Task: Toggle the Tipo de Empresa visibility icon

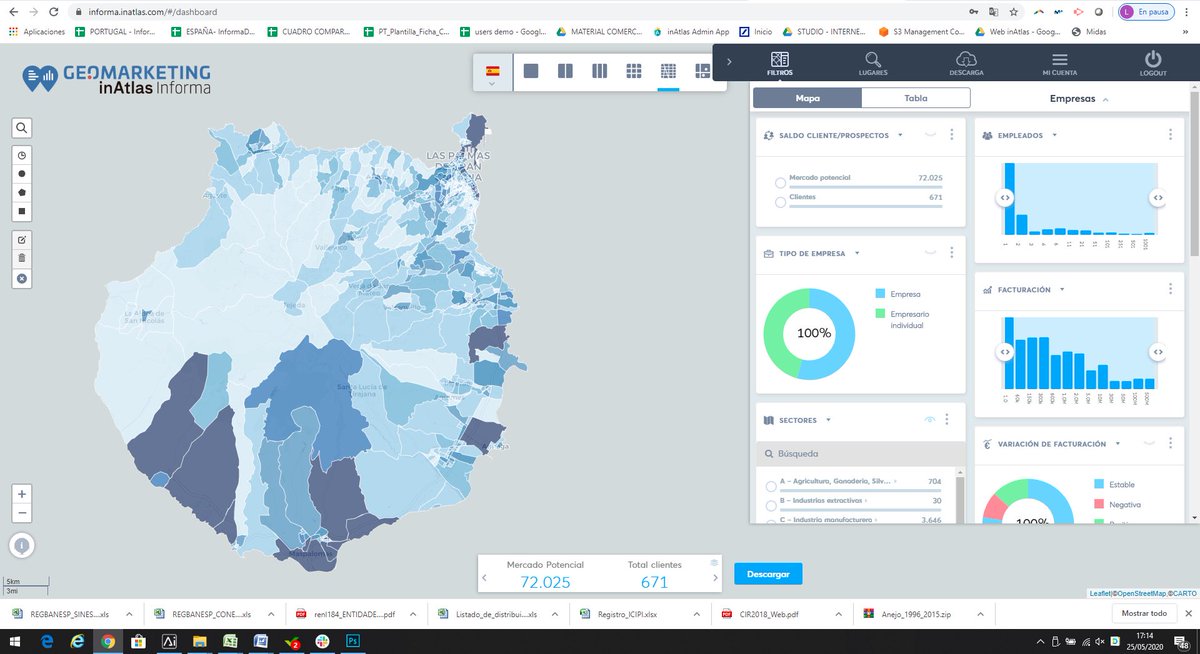Action: (x=930, y=253)
